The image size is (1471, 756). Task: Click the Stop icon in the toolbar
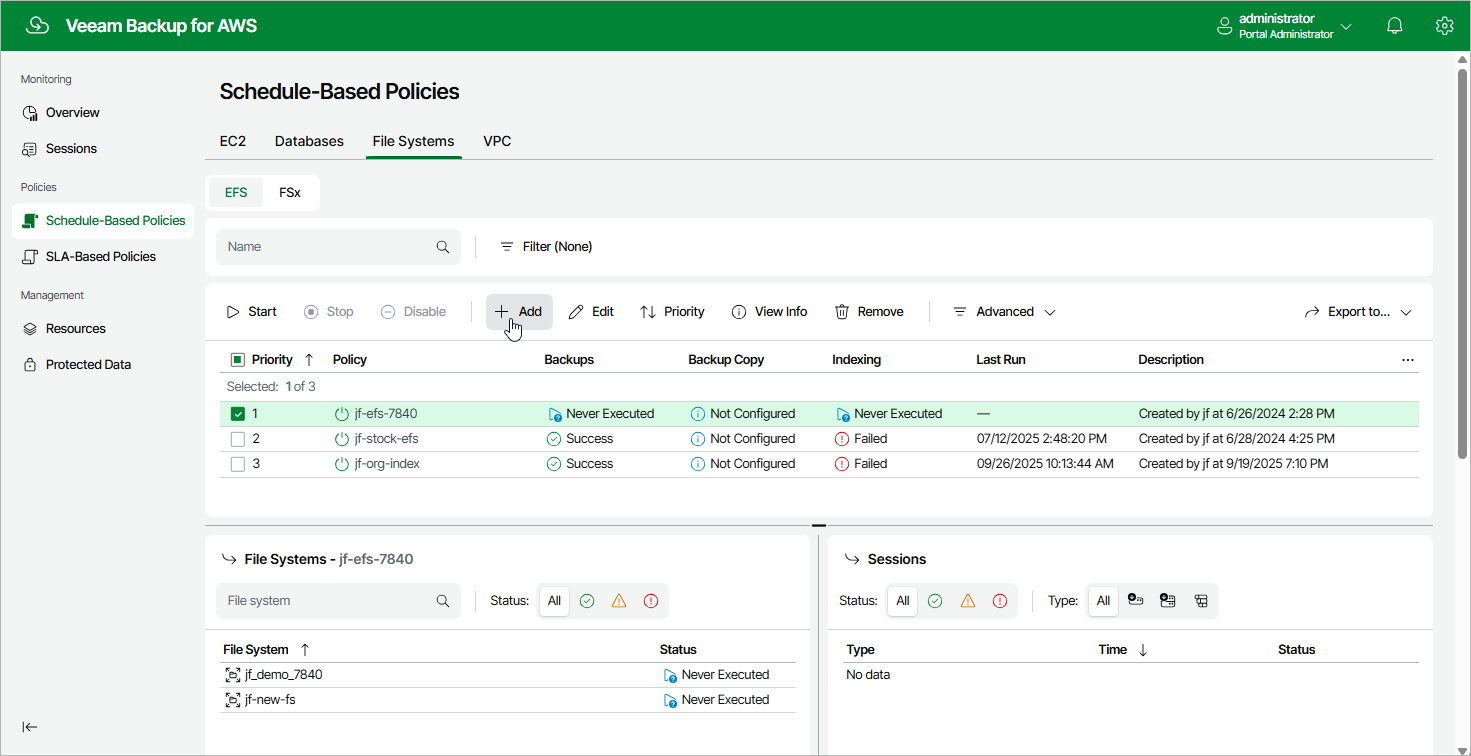pos(311,312)
